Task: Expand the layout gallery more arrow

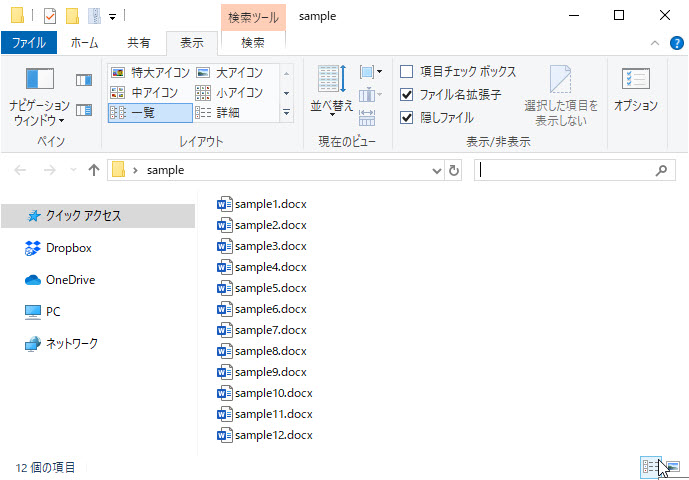Action: point(286,113)
